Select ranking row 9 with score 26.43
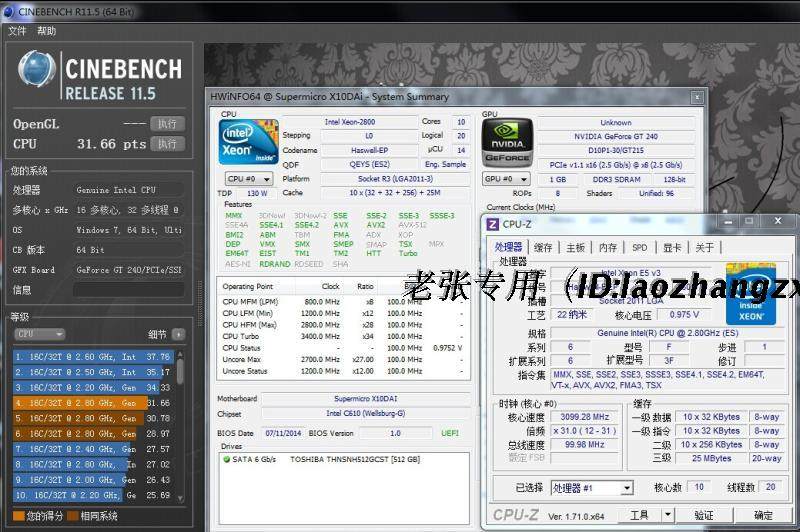Image resolution: width=800 pixels, height=532 pixels. [94, 480]
